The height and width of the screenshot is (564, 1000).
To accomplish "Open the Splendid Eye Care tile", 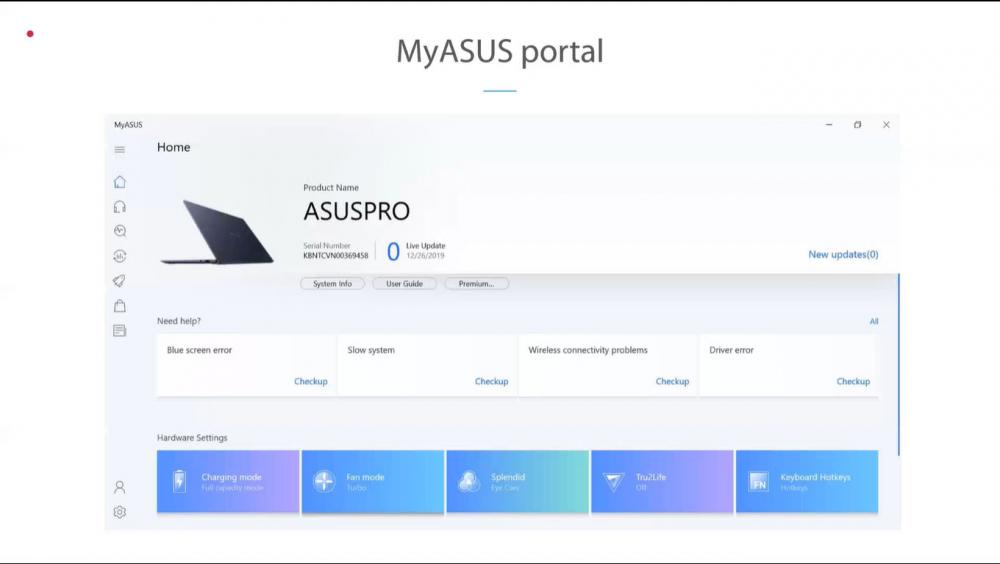I will [x=517, y=482].
